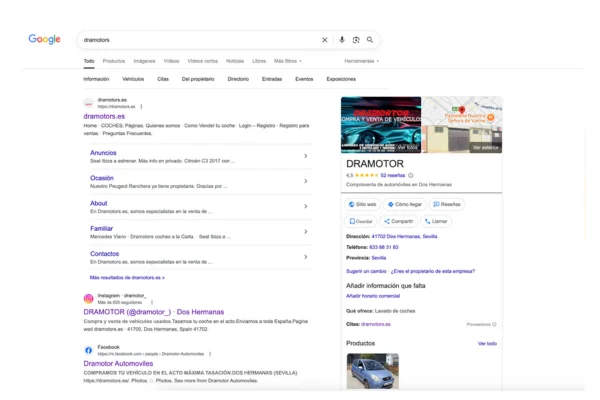Select the Todo tab

pos(89,61)
